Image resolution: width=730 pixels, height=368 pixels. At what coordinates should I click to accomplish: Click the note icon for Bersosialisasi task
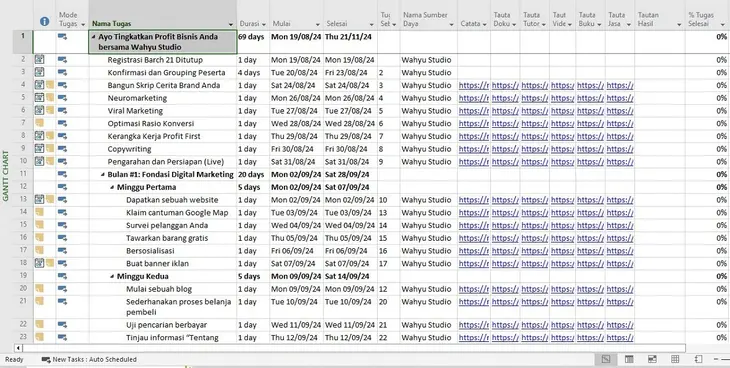click(x=40, y=251)
